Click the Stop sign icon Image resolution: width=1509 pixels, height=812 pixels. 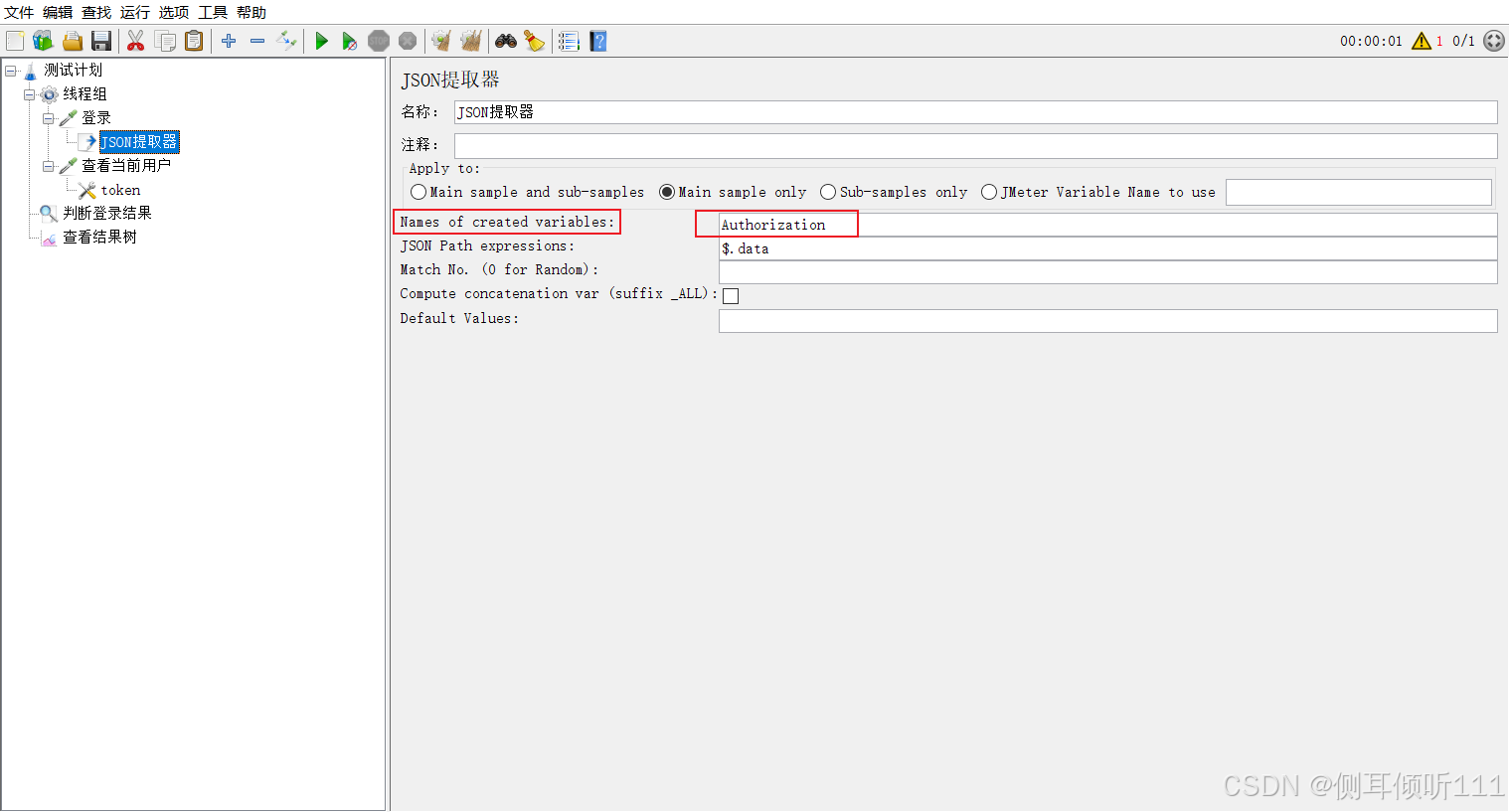point(379,41)
